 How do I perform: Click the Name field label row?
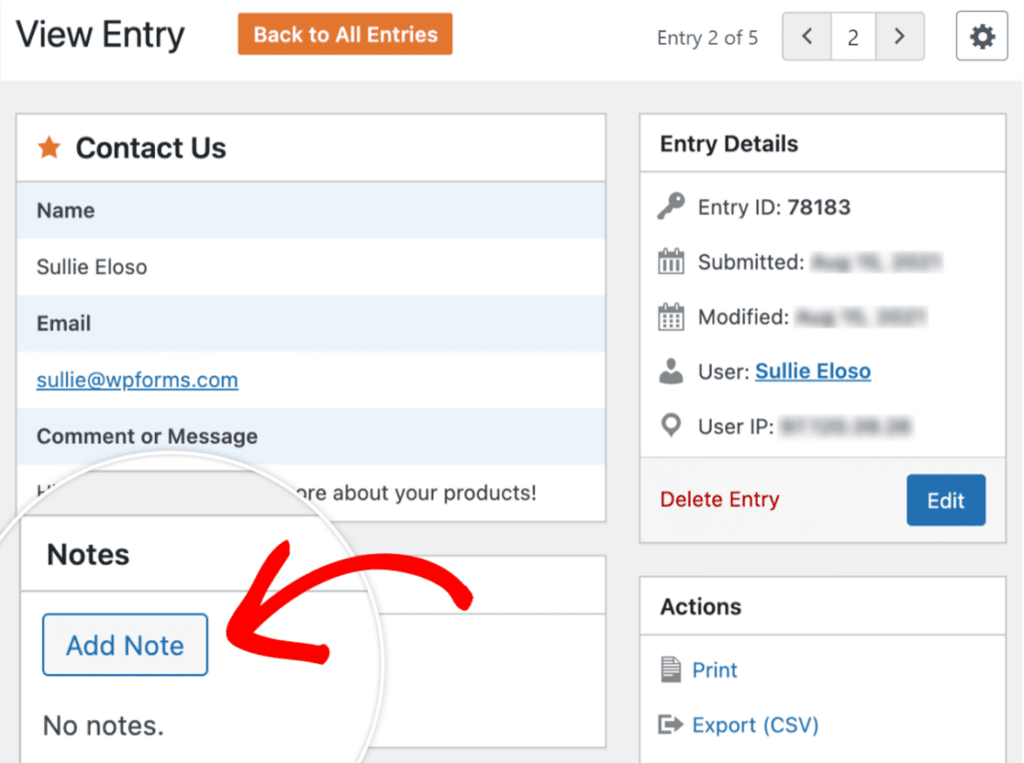tap(311, 210)
